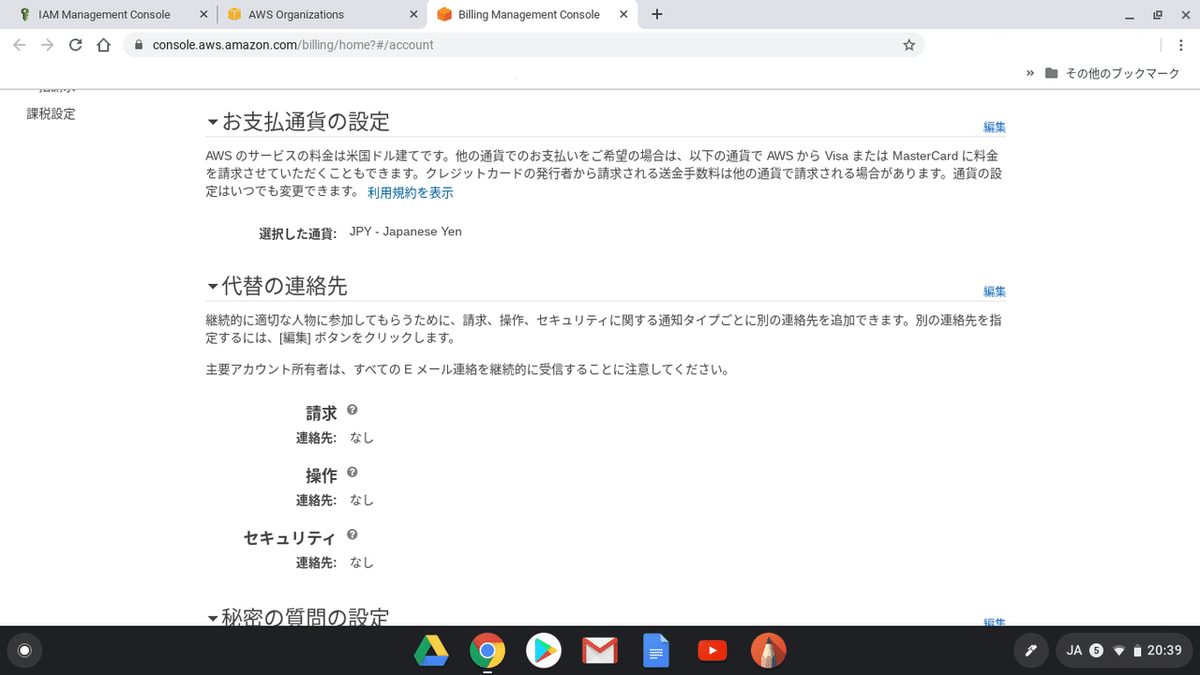Open Gmail from the shelf
Image resolution: width=1200 pixels, height=675 pixels.
600,650
